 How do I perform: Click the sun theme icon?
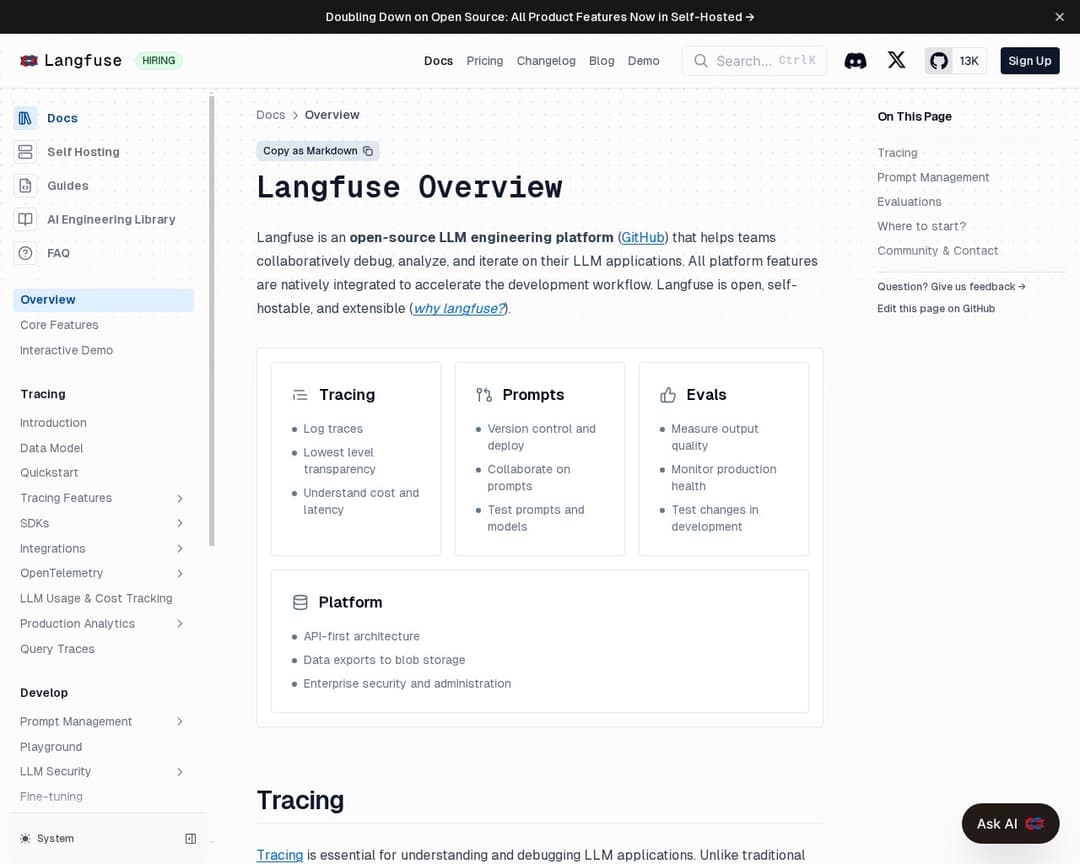point(25,839)
